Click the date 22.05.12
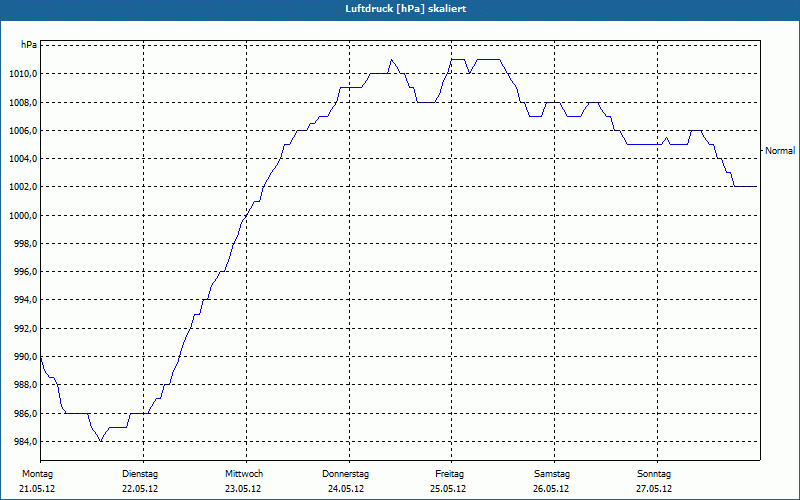 click(x=140, y=489)
